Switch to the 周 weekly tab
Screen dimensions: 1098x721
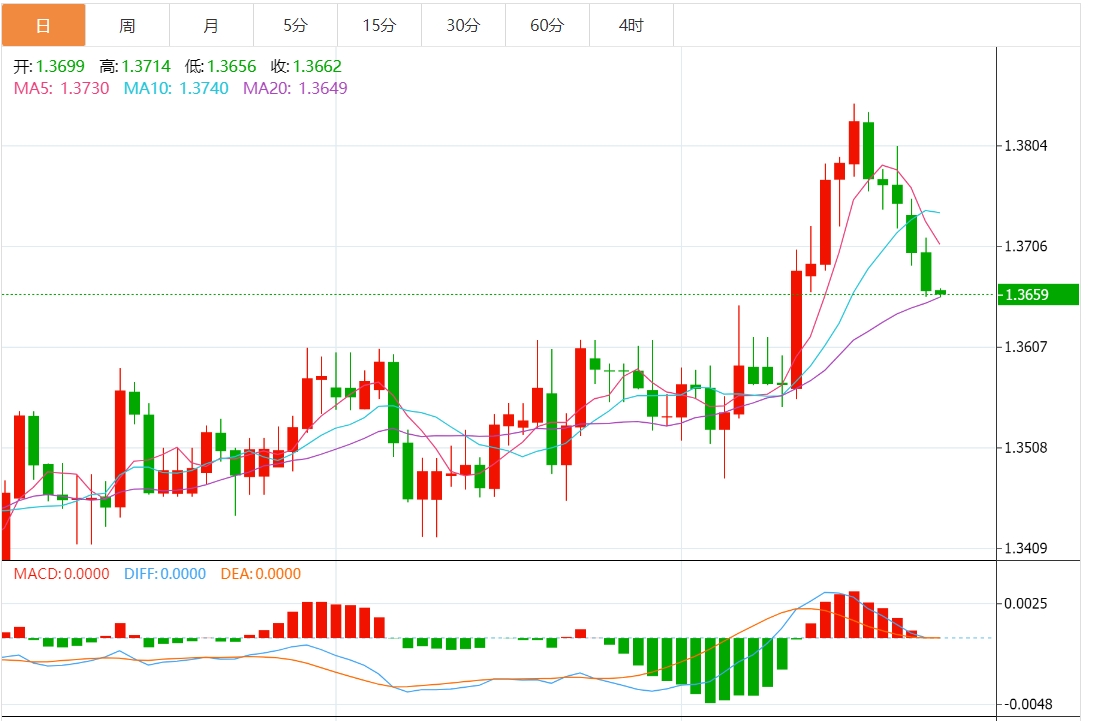coord(127,25)
